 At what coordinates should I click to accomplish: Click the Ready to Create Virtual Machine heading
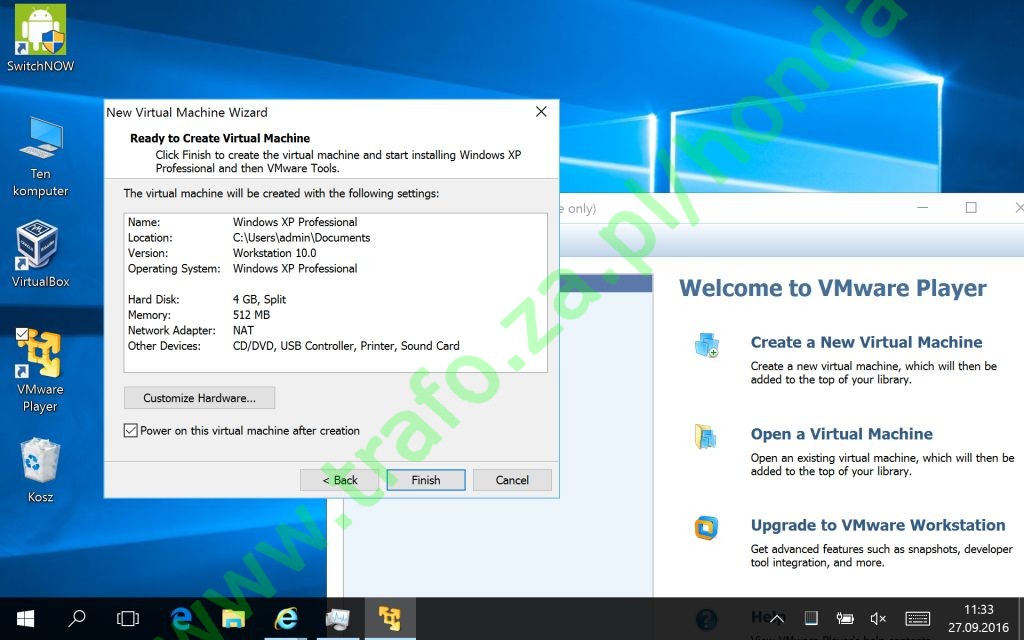[220, 138]
